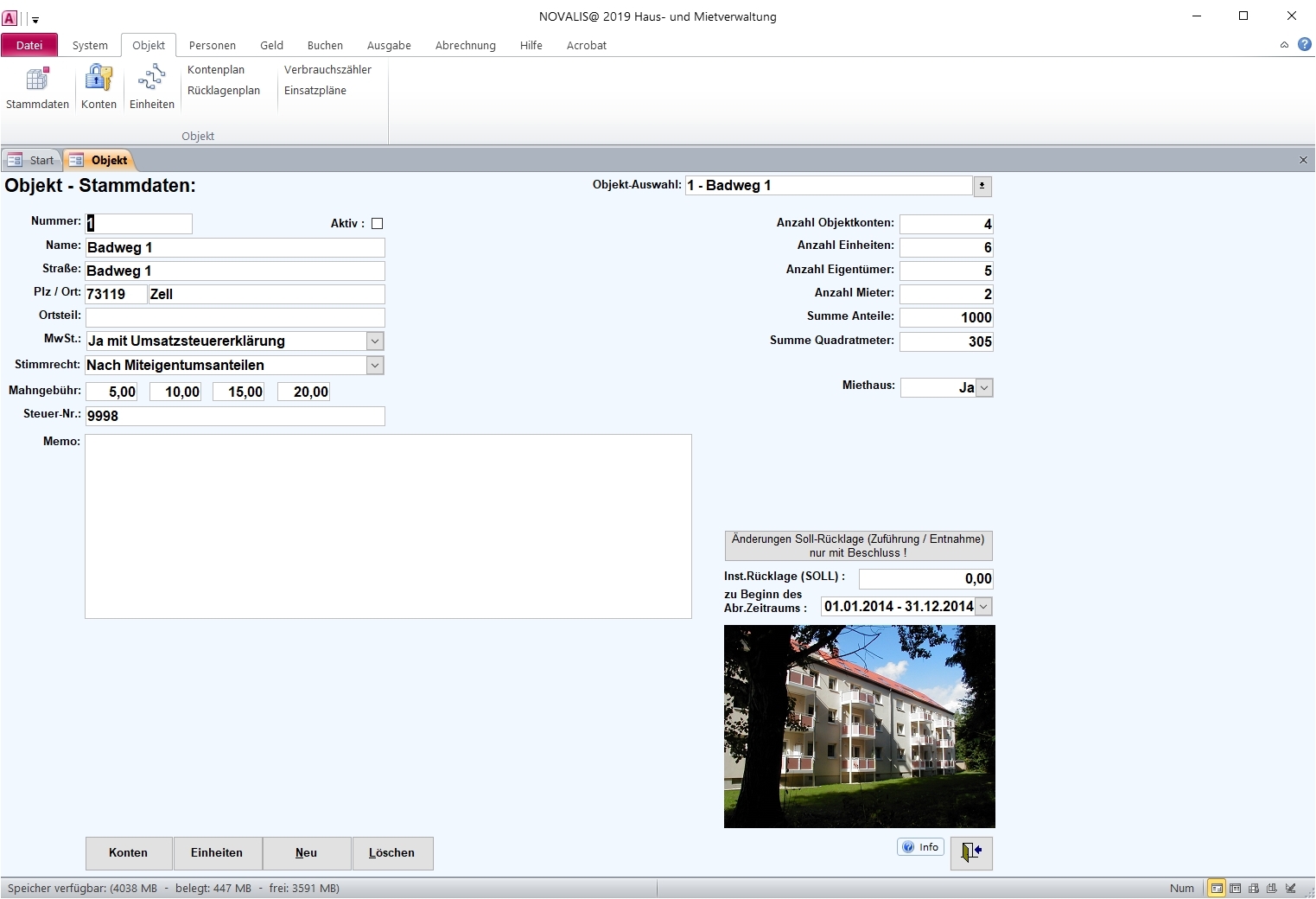Click the Einheiten button at bottom

[217, 853]
